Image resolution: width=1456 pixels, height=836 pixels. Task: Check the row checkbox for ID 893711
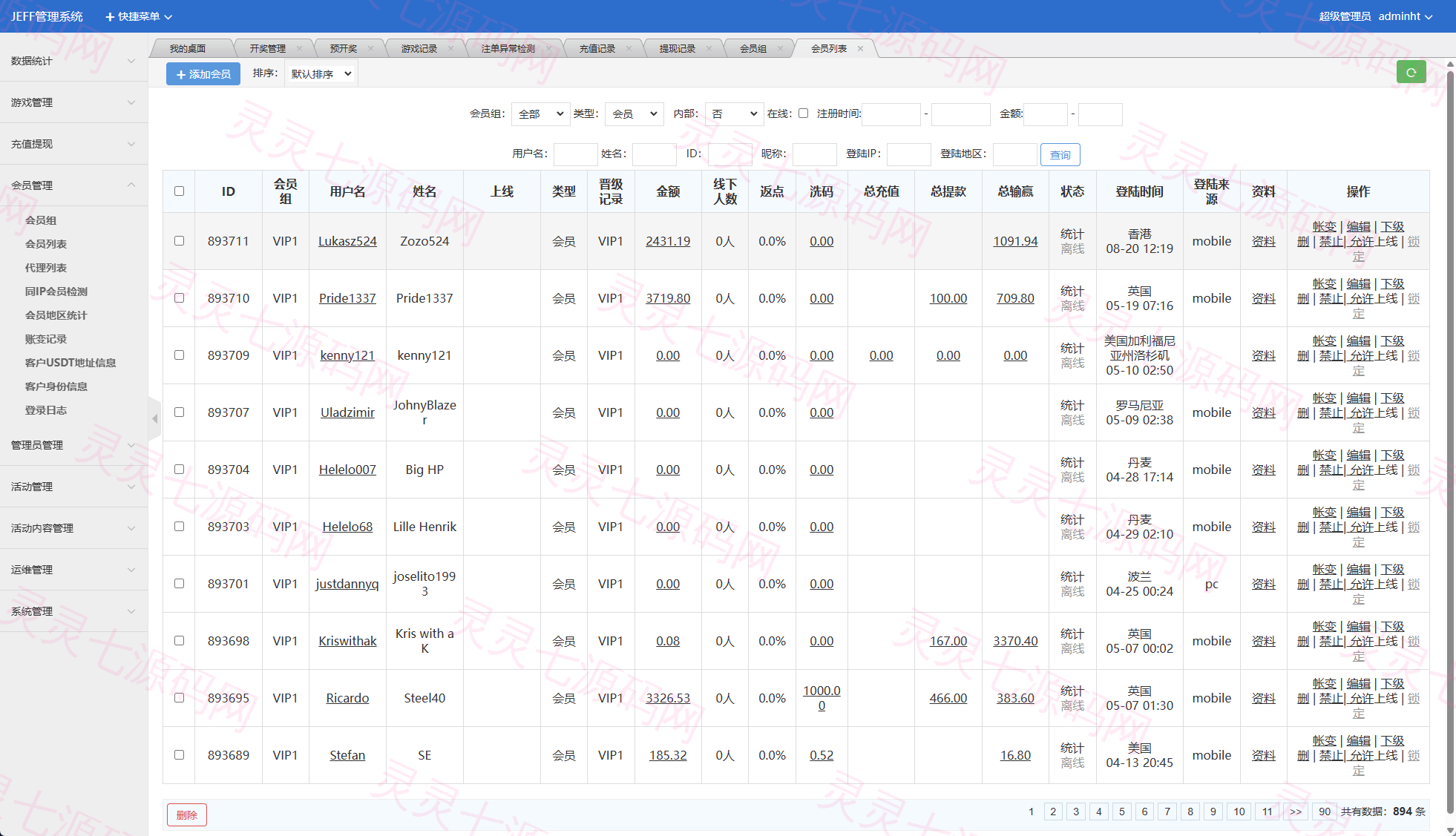pos(179,241)
